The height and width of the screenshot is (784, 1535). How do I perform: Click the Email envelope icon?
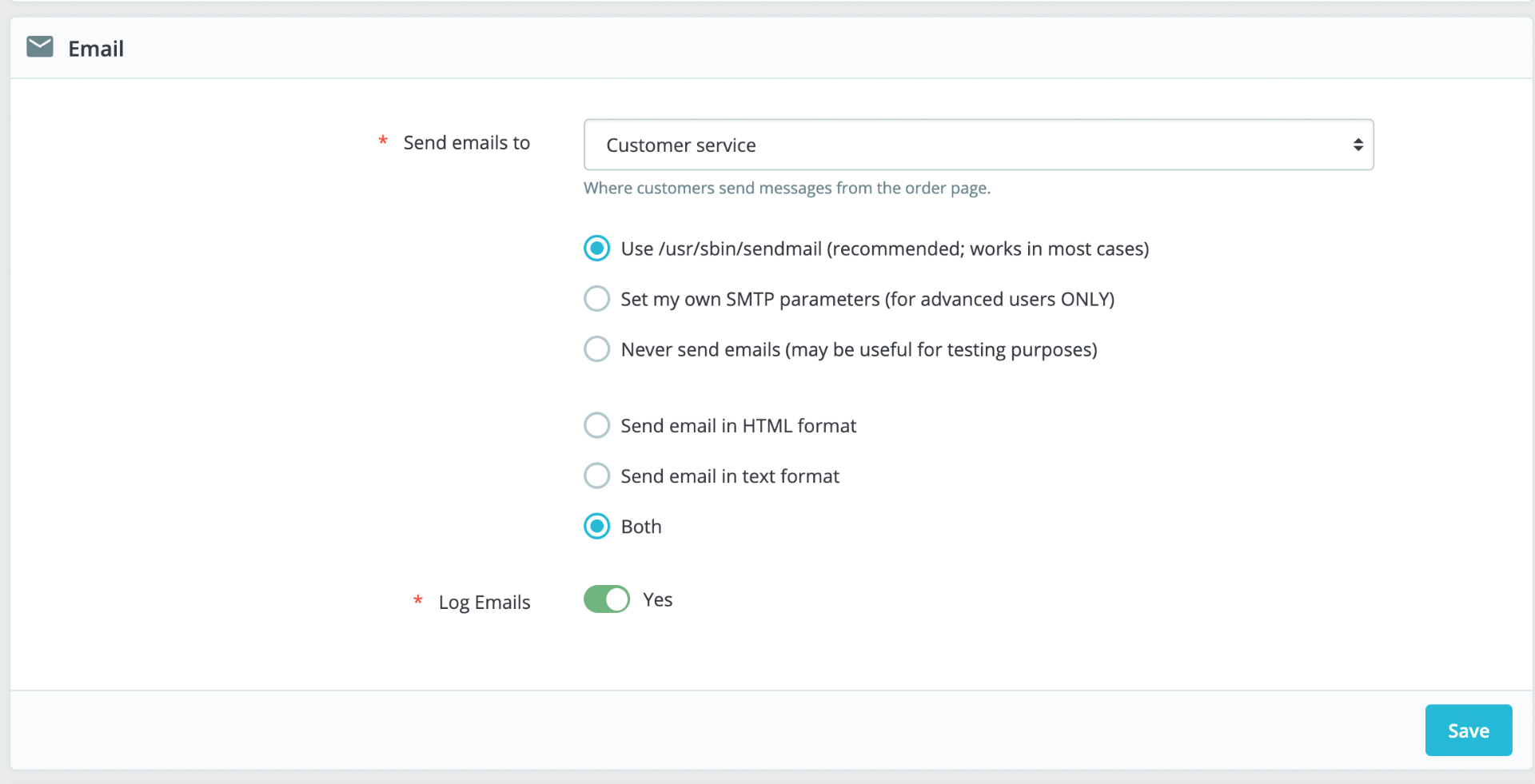coord(40,47)
